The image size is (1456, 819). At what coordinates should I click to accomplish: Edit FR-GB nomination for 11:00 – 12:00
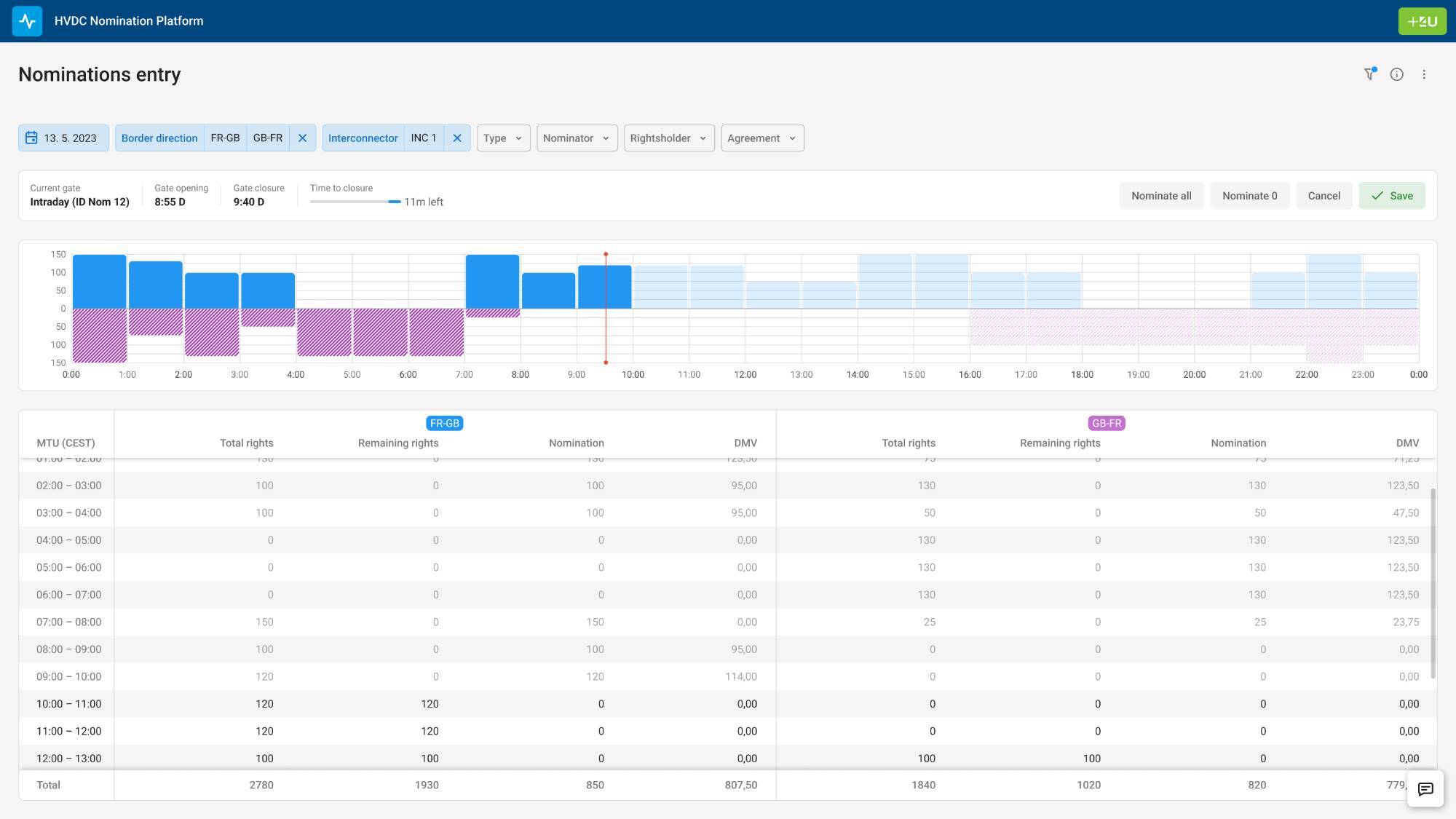pos(601,731)
